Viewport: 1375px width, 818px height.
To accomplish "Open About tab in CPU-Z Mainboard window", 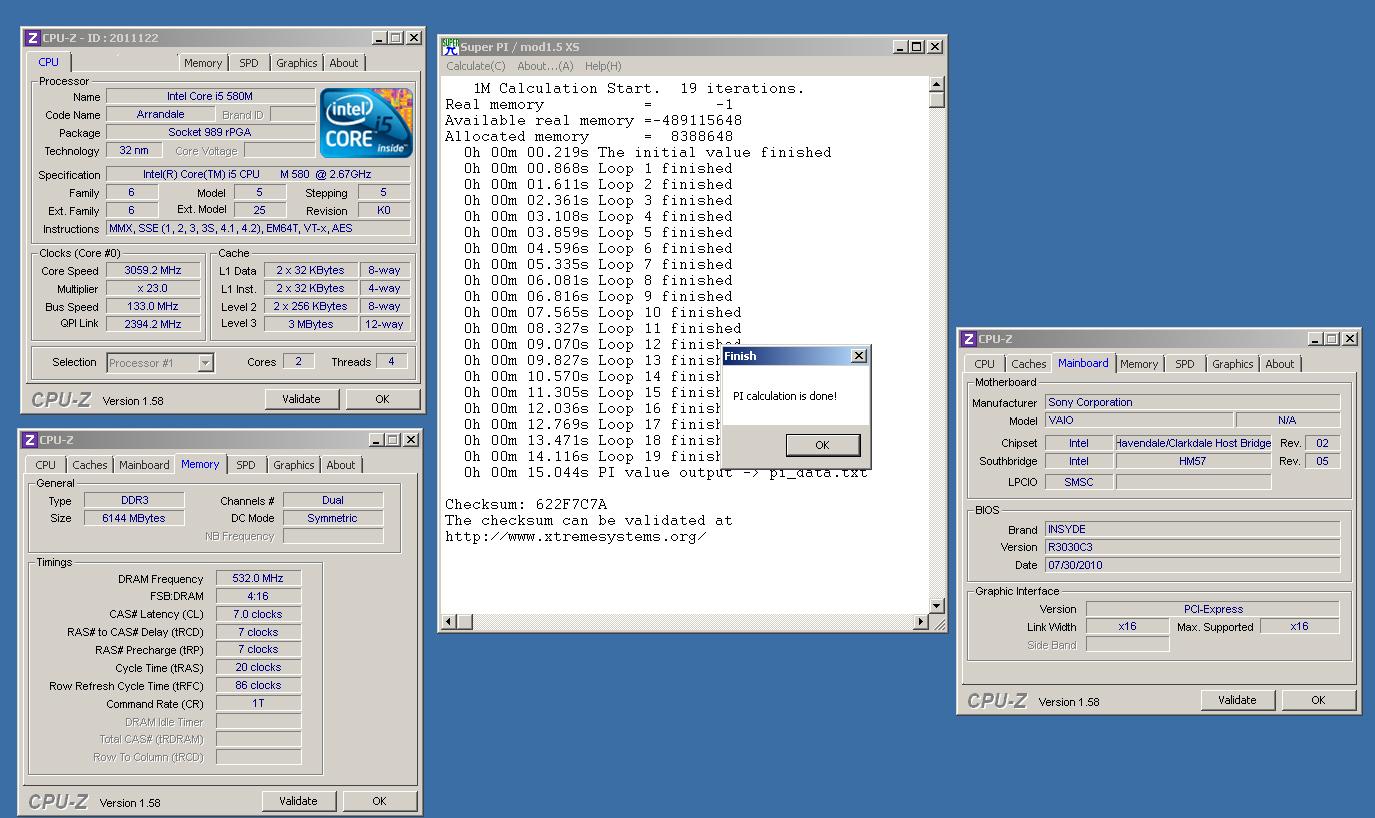I will point(1280,364).
